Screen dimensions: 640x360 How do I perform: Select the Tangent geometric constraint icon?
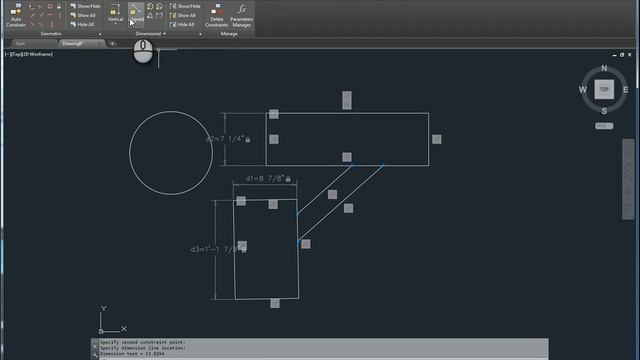(32, 24)
